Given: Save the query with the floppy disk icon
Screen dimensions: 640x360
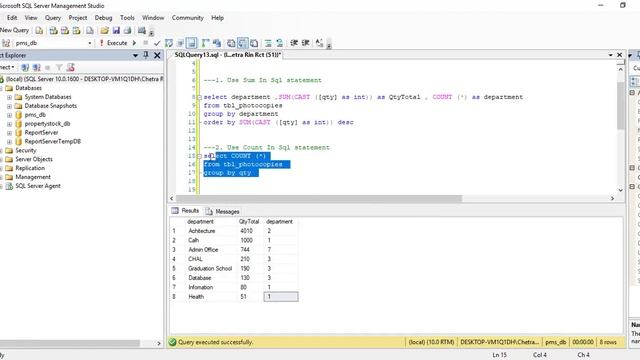Looking at the screenshot, I should (x=116, y=31).
